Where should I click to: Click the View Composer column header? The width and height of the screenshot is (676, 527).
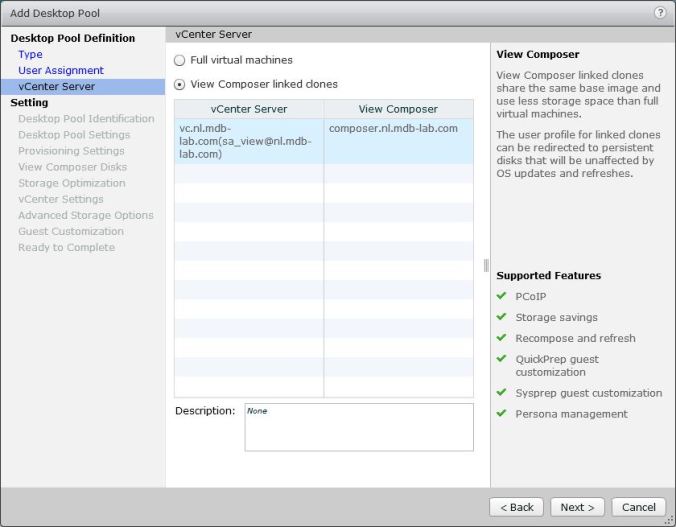click(x=398, y=109)
